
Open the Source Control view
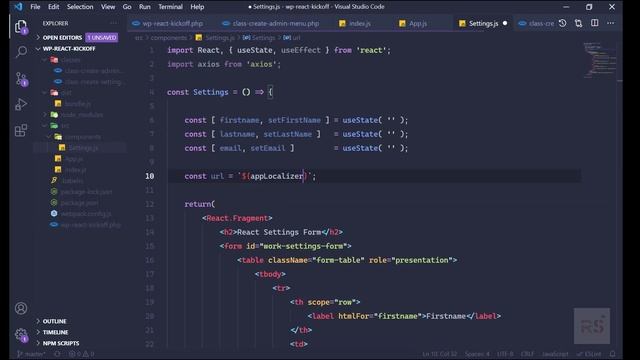tap(21, 79)
